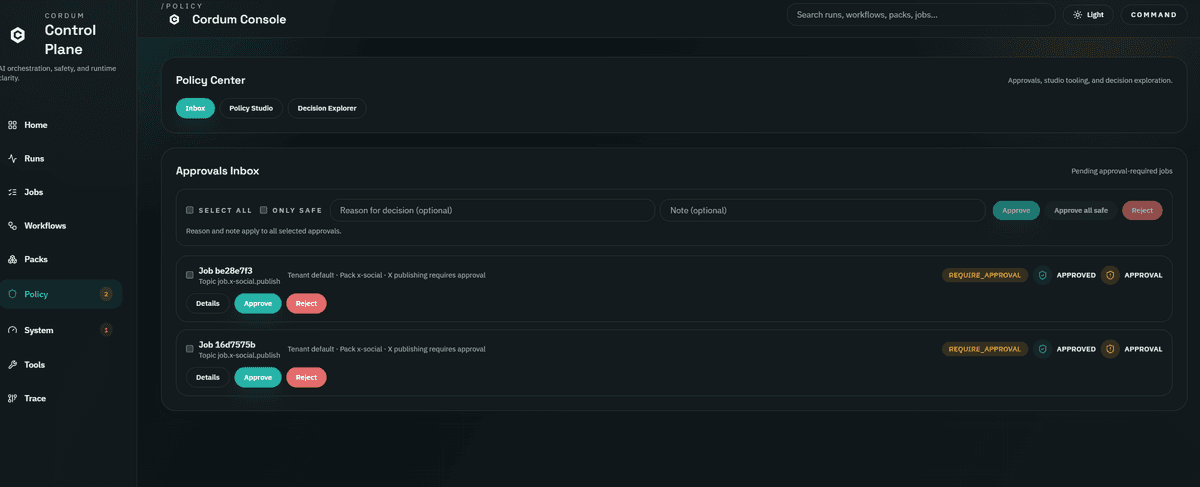Click the green shield icon for Job 16d7575b

click(1043, 349)
